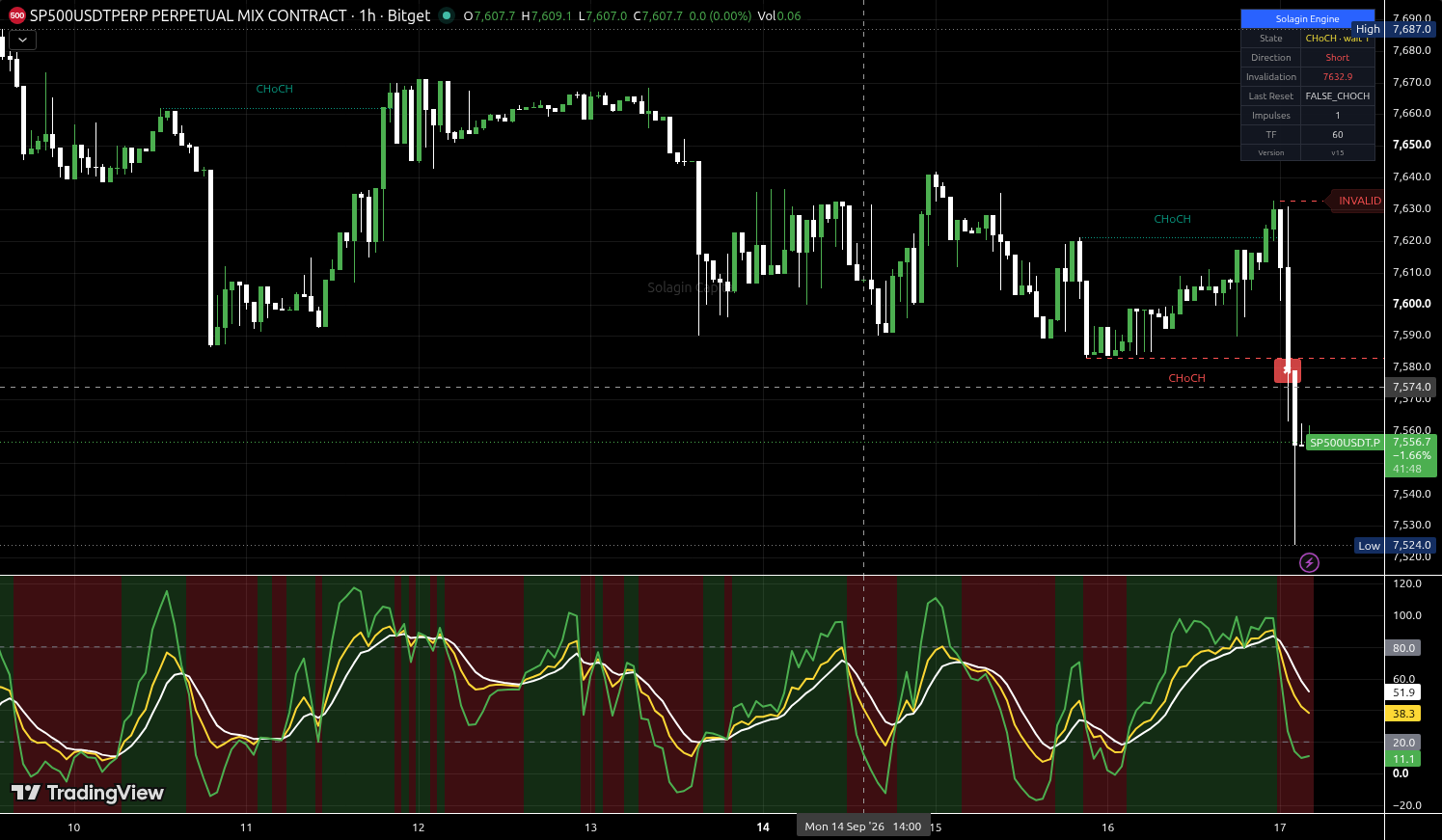Click the 1h interval label in title
The height and width of the screenshot is (840, 1442).
[367, 15]
